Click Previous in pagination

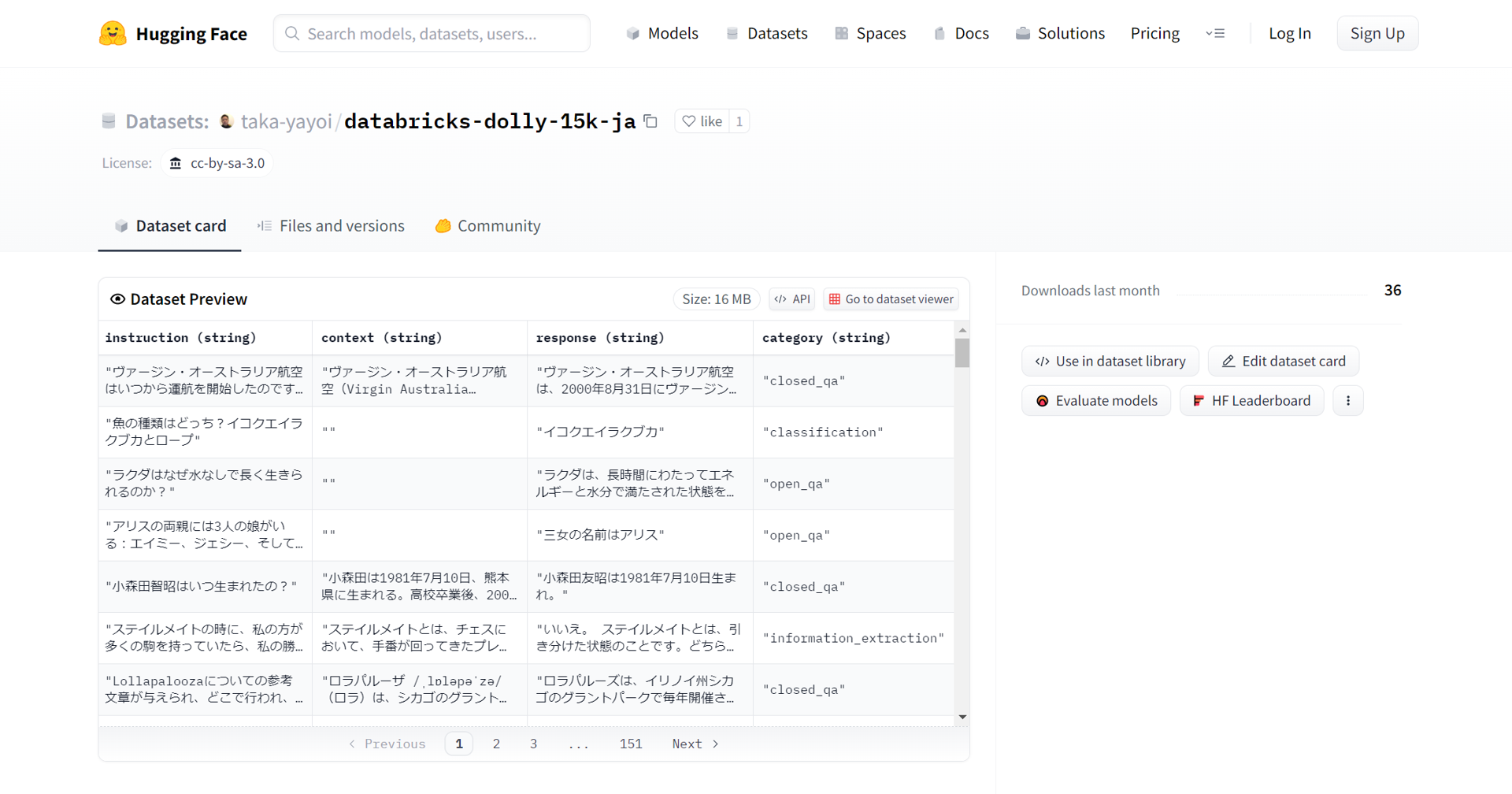pyautogui.click(x=387, y=744)
